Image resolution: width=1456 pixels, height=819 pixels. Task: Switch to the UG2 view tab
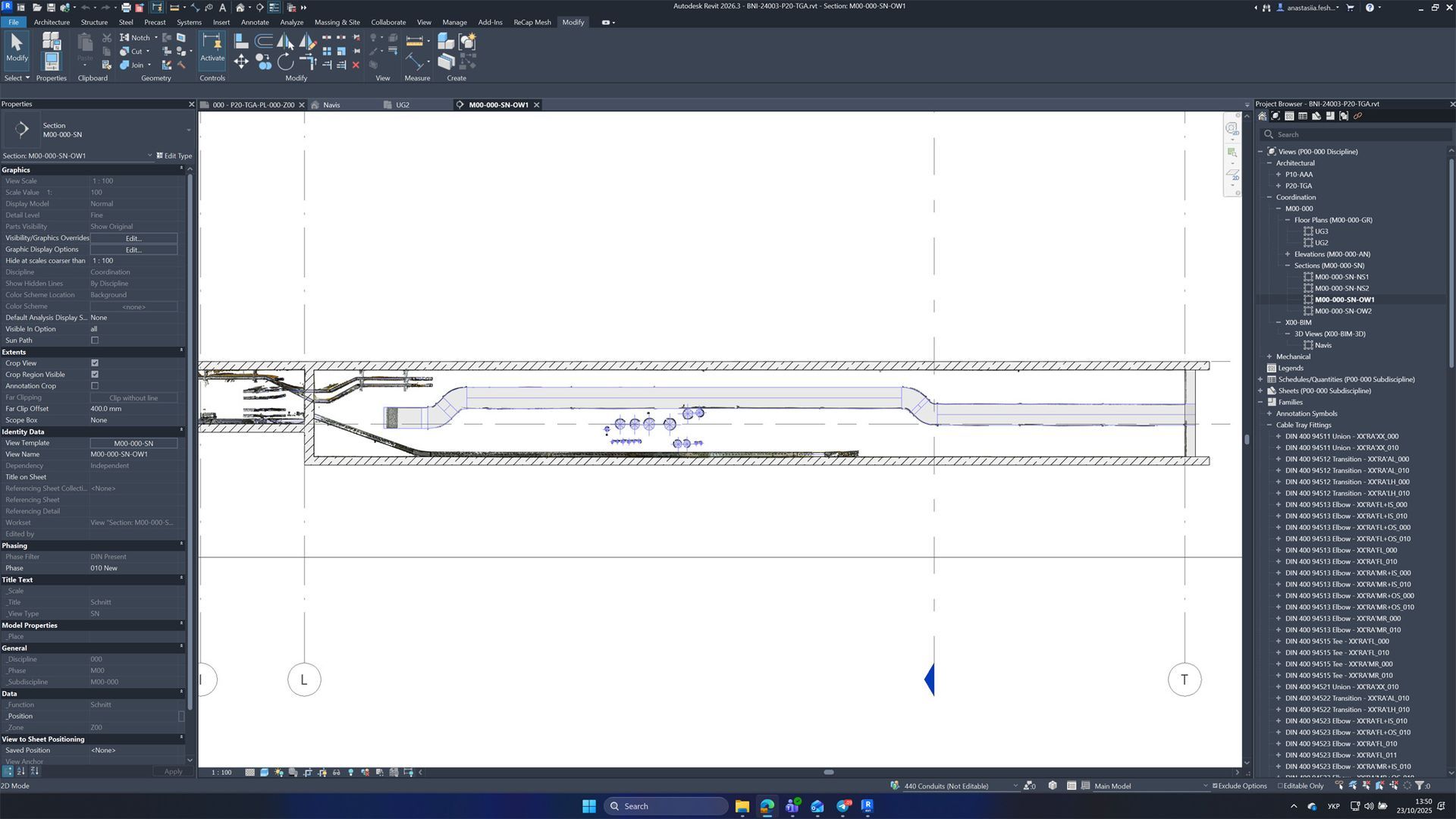coord(403,105)
